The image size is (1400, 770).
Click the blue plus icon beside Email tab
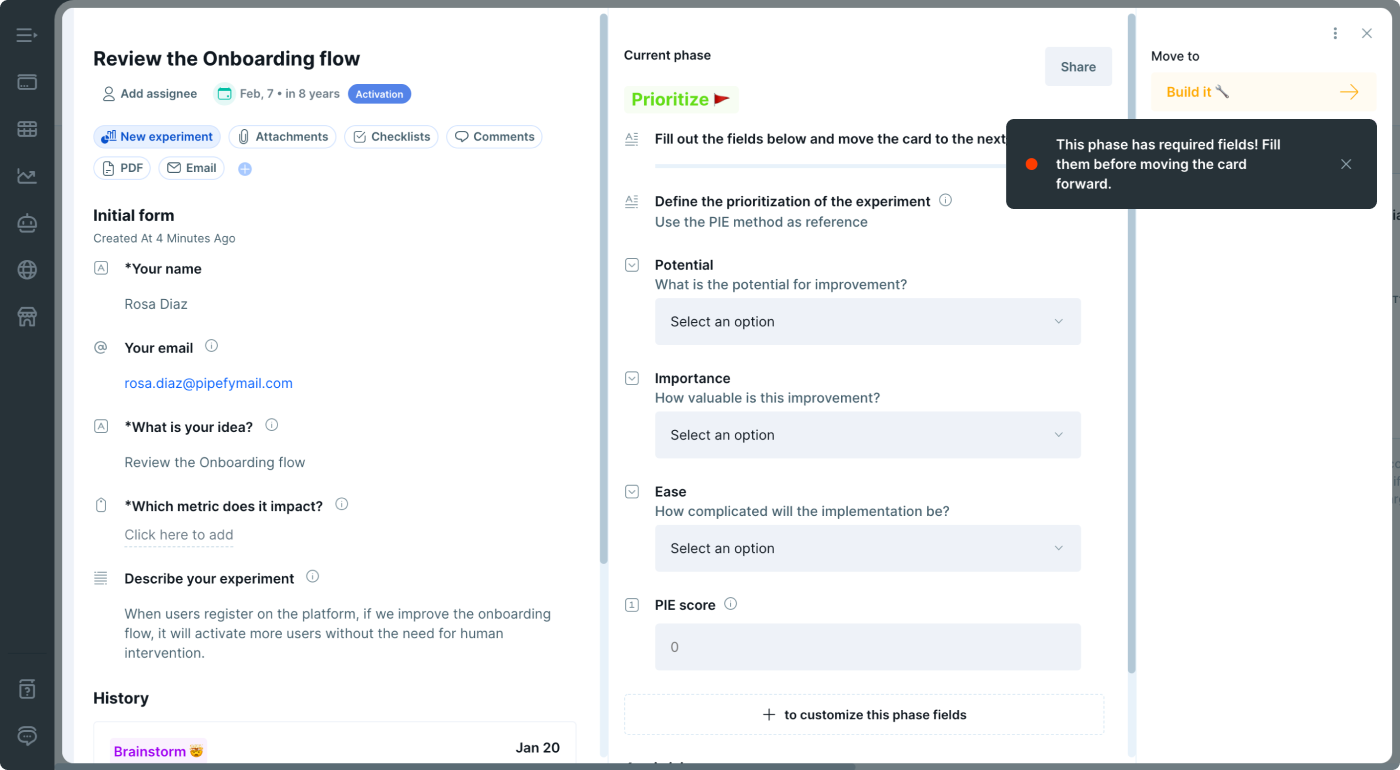244,169
